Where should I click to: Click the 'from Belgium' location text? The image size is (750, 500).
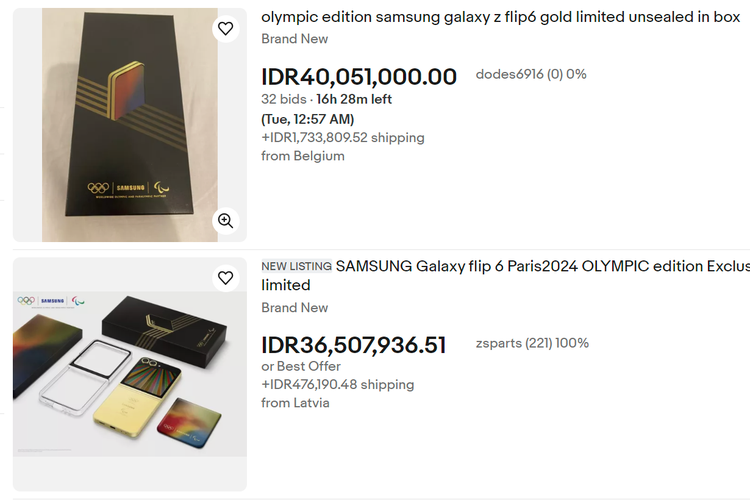303,156
